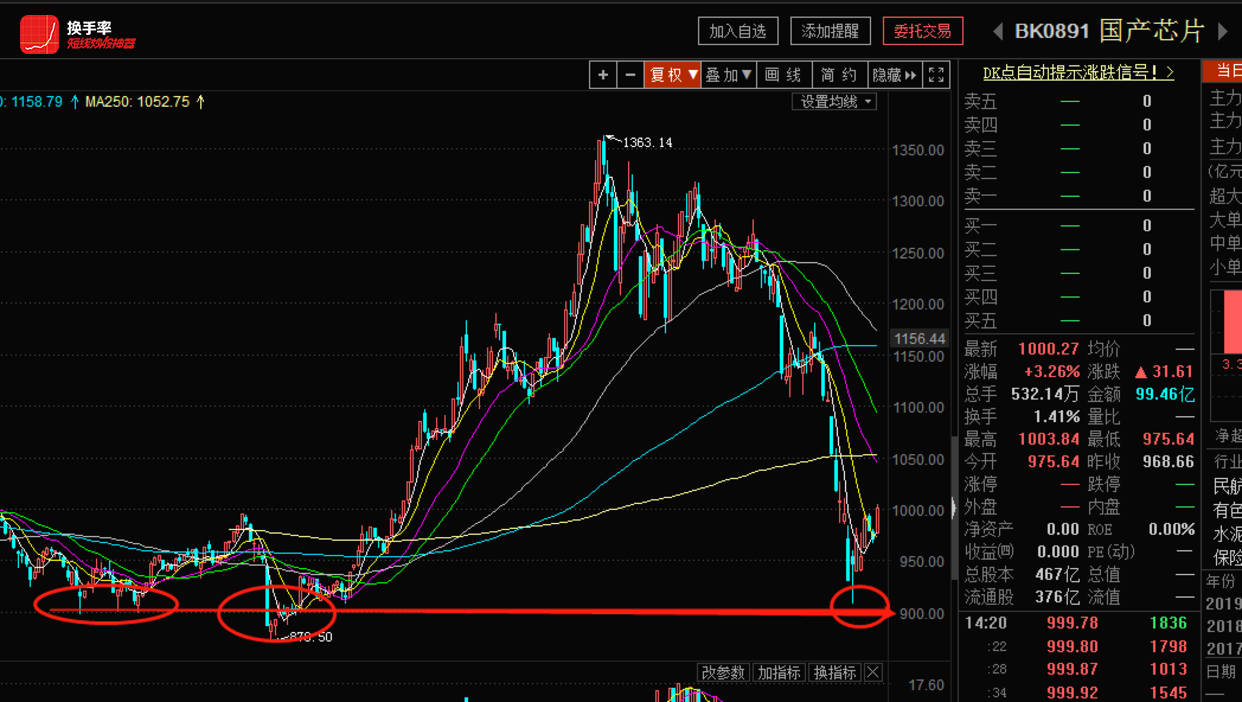
Task: Go to previous sector with left arrow
Action: 997,31
